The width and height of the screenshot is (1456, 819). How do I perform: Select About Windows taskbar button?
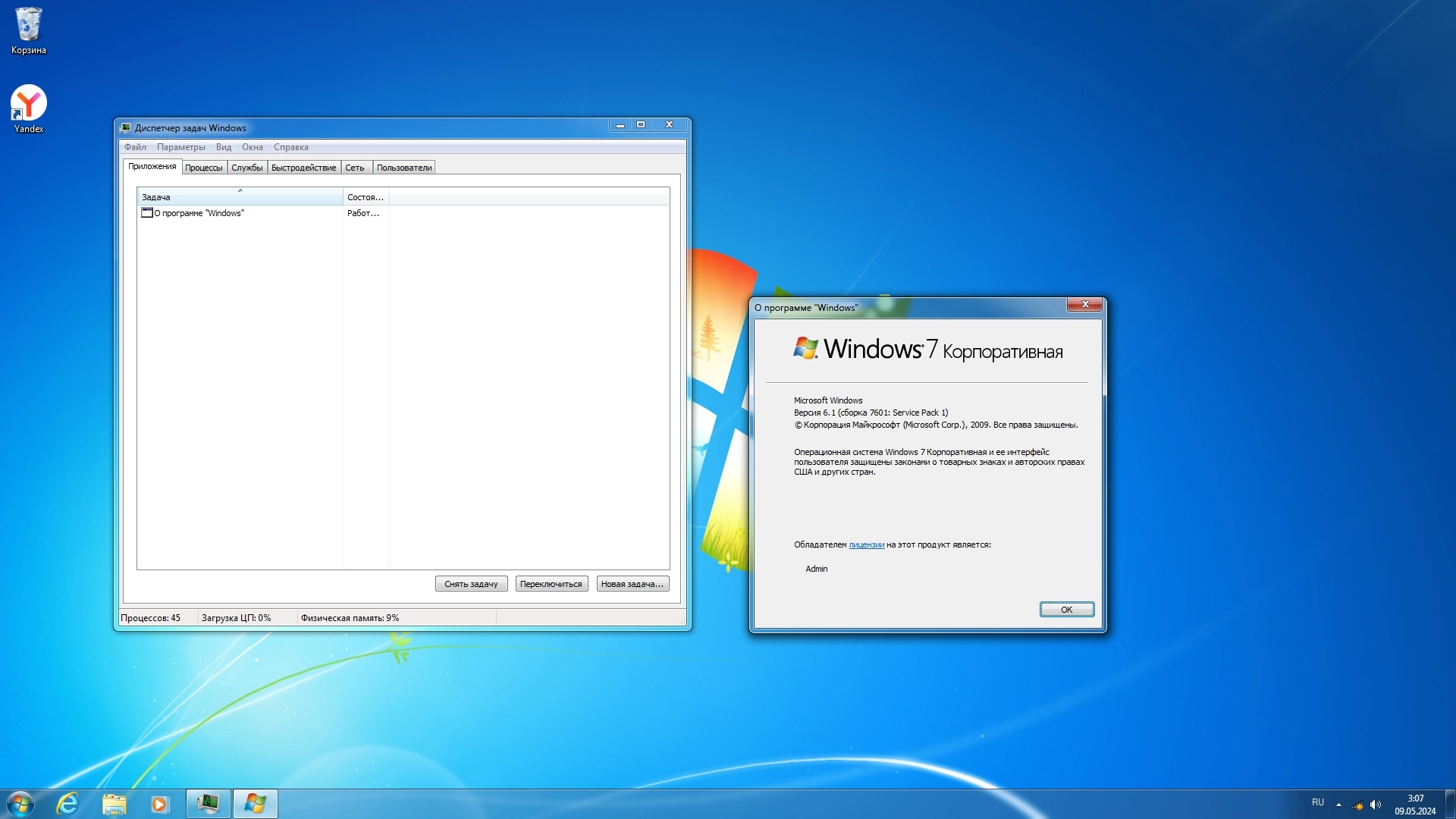pos(255,804)
